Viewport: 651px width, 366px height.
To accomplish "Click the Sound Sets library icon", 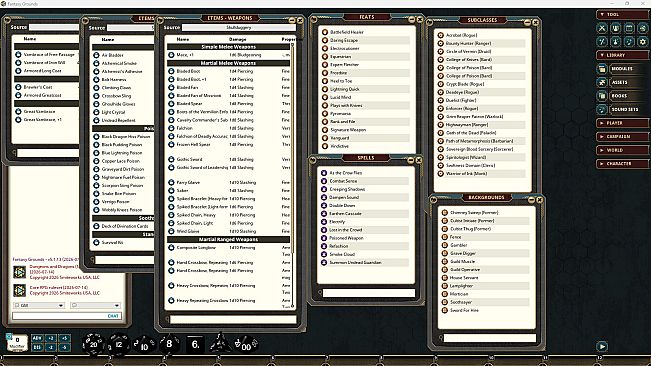I will click(x=602, y=110).
